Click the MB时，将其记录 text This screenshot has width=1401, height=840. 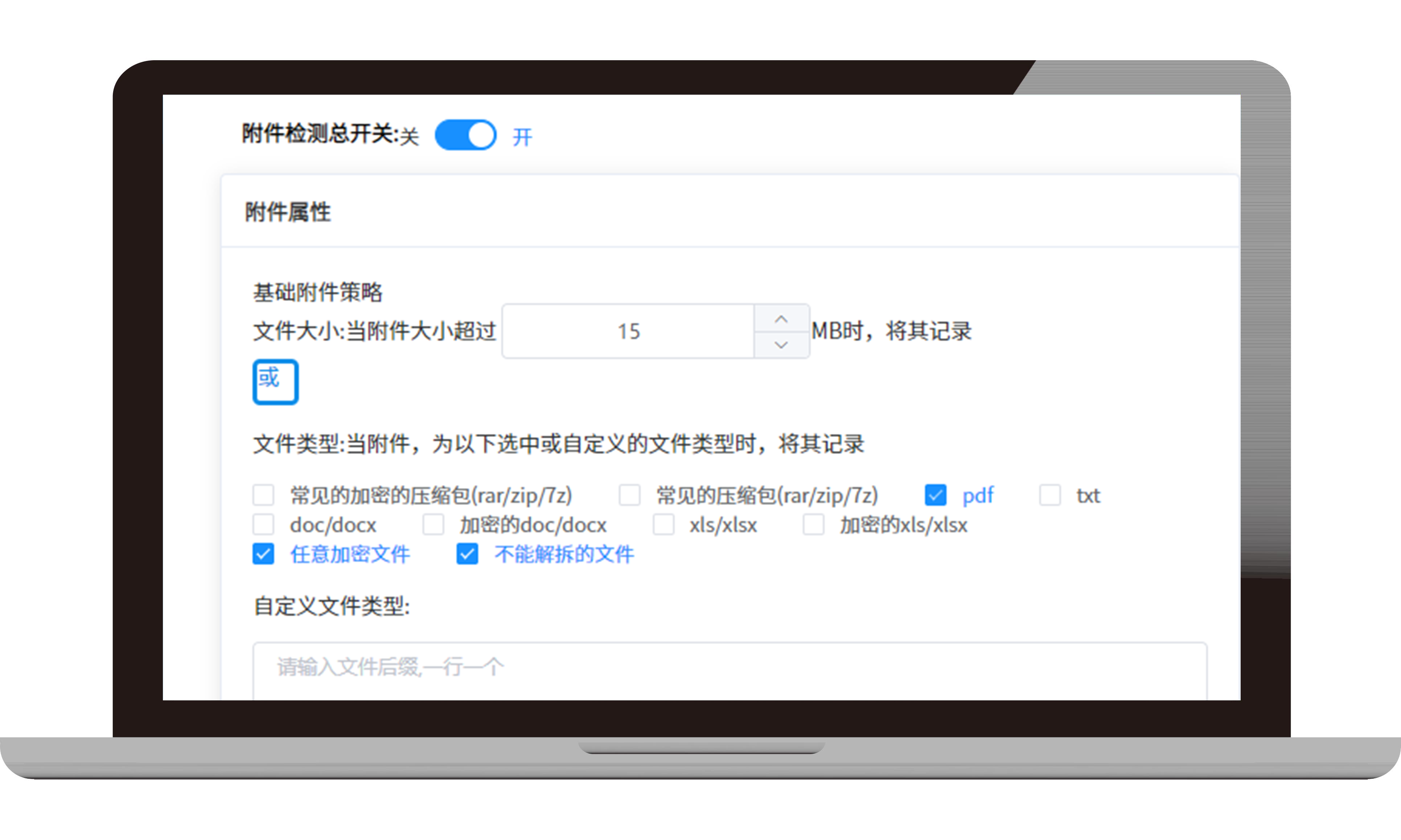click(x=892, y=331)
